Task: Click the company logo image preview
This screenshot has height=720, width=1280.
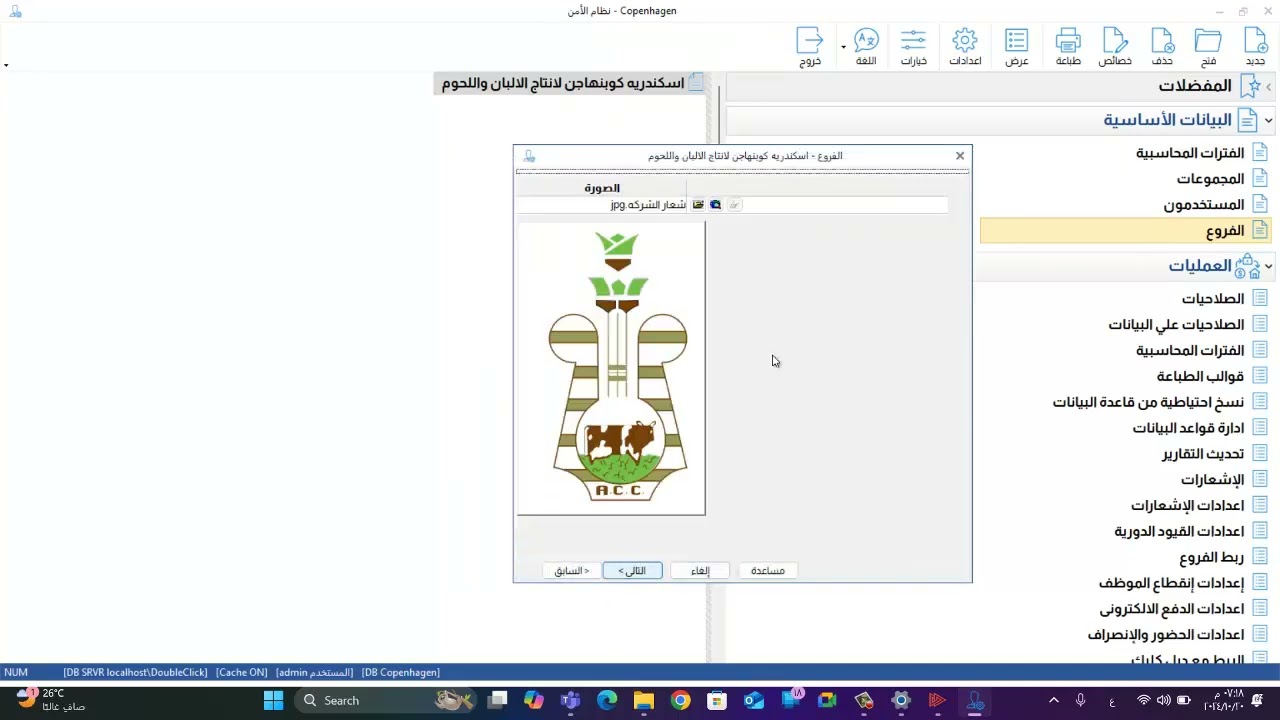Action: pos(611,368)
